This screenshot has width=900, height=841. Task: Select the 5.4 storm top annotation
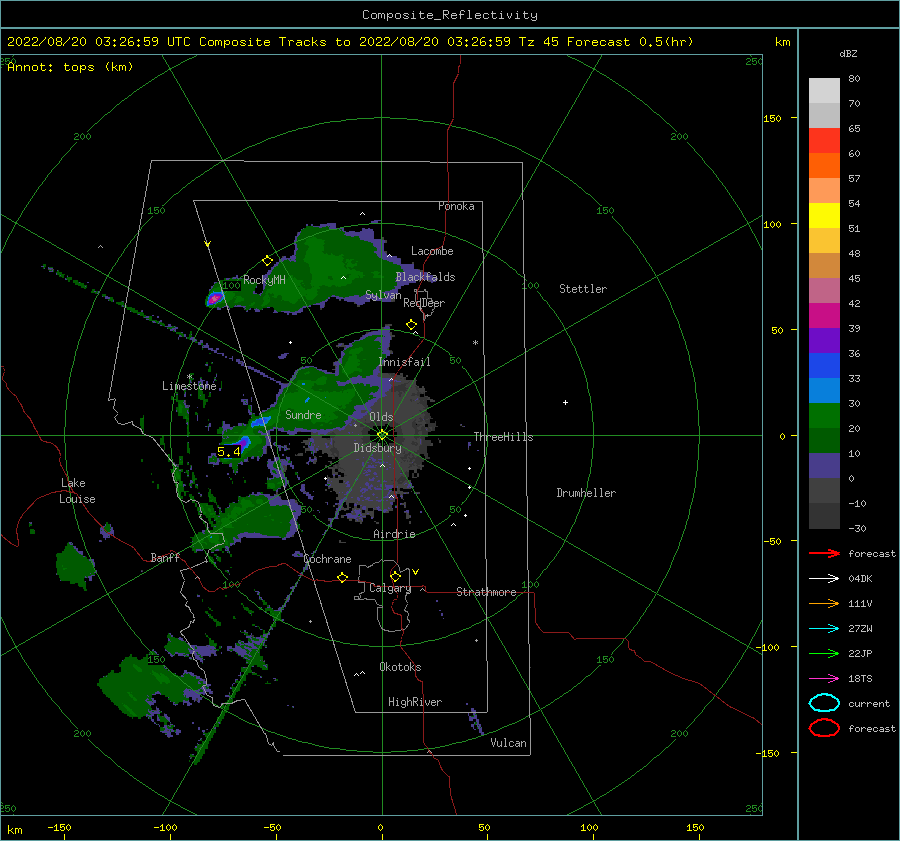point(228,452)
